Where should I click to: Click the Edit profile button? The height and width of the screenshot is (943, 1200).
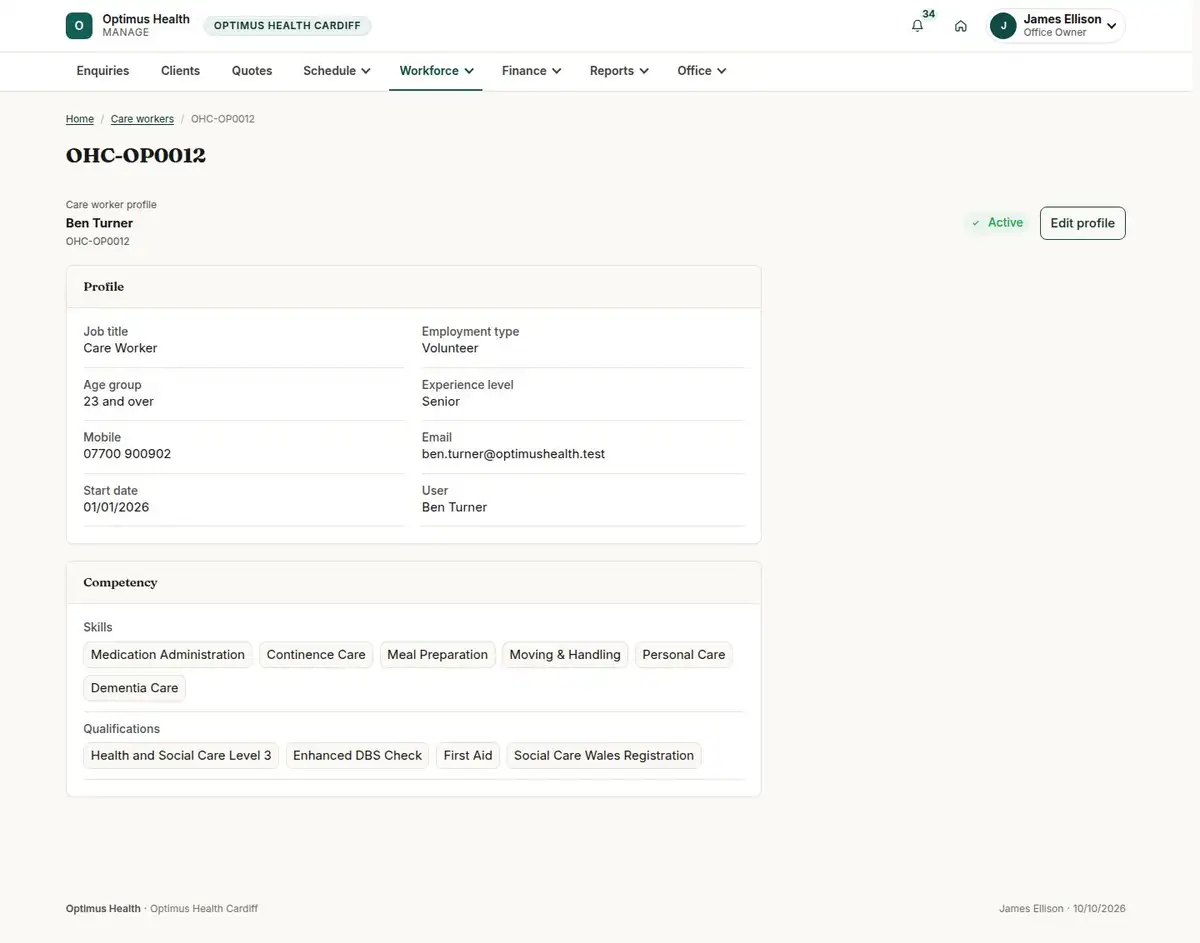point(1082,223)
